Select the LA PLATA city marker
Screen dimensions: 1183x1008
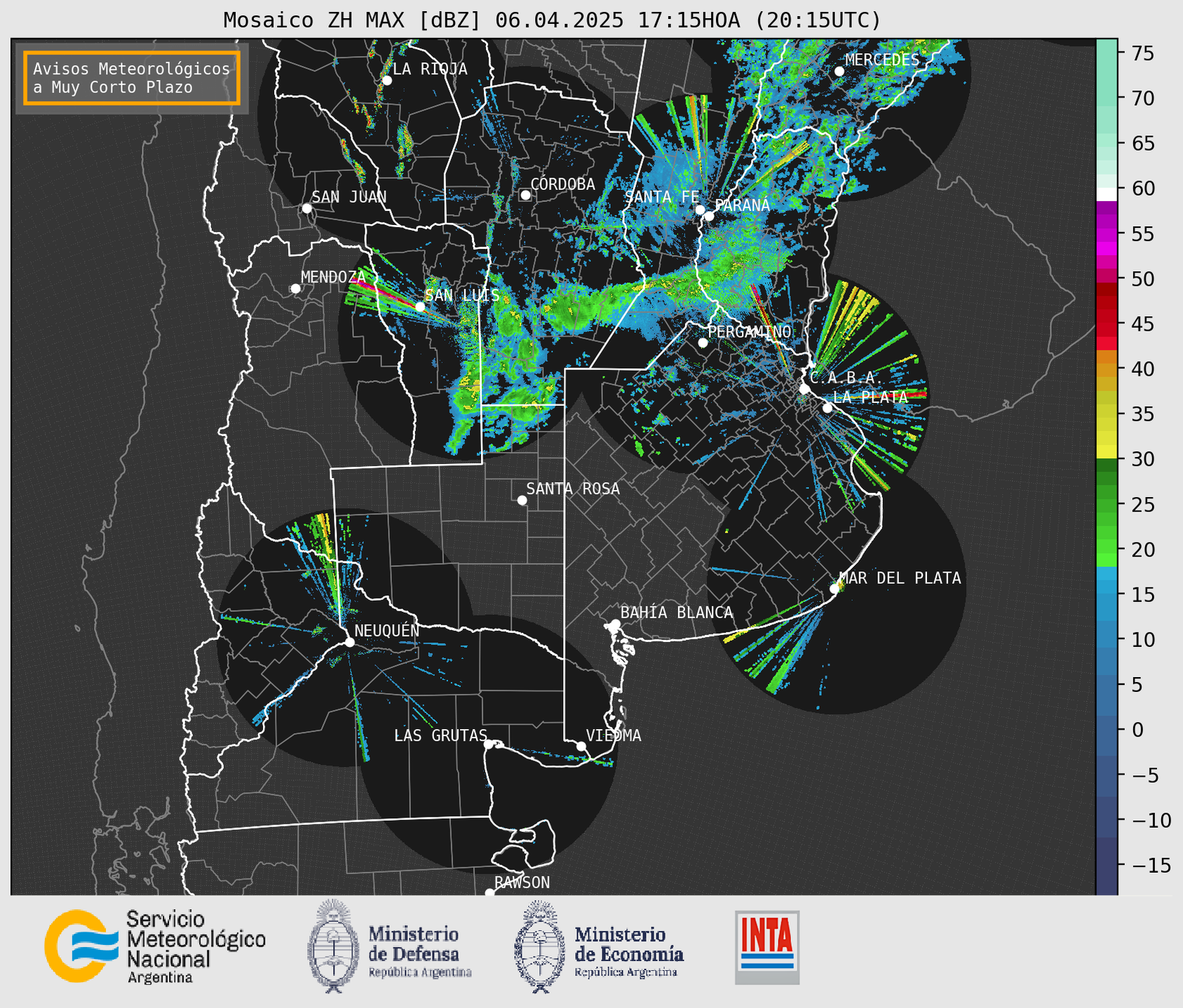click(827, 408)
